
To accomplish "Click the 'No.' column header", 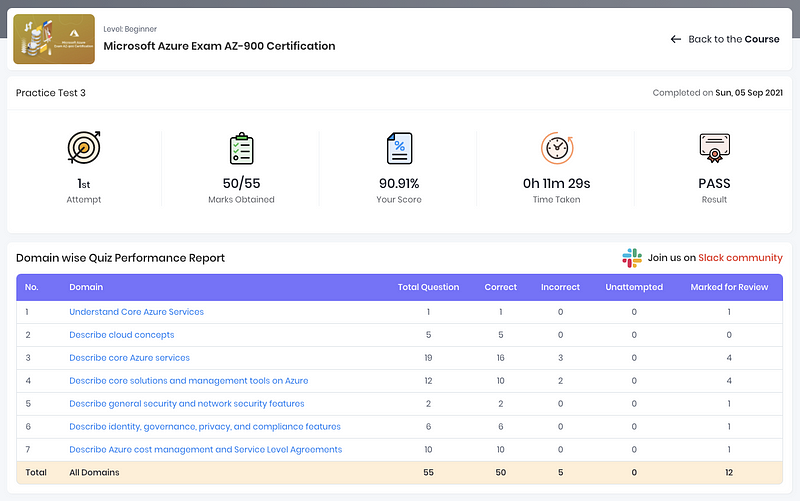I will (32, 287).
